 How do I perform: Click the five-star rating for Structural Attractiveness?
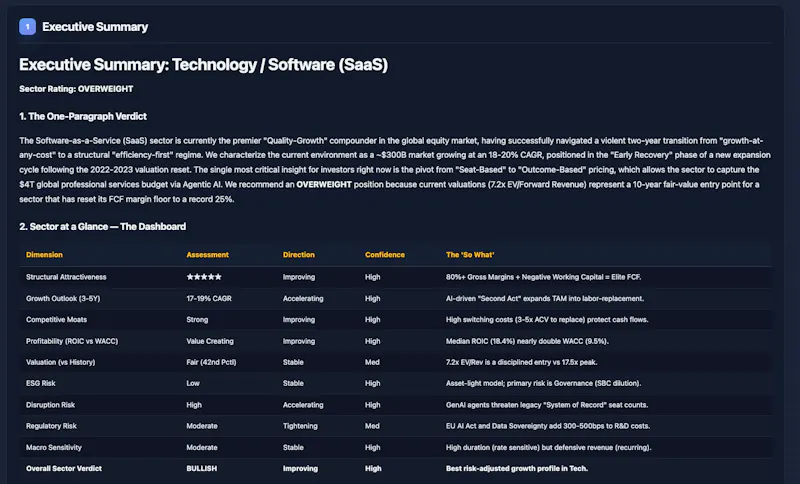click(204, 277)
